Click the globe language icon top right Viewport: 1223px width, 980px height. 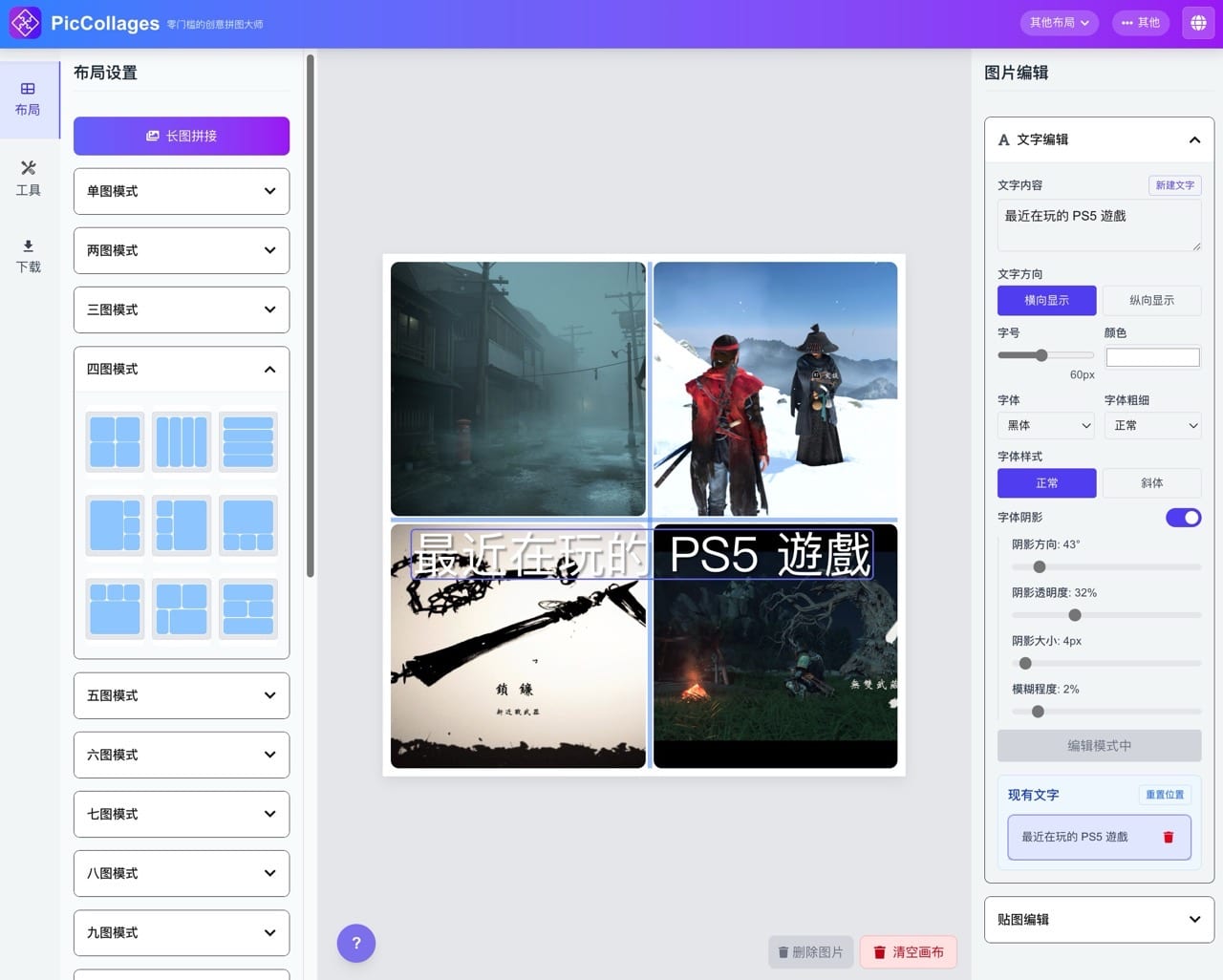[x=1198, y=22]
